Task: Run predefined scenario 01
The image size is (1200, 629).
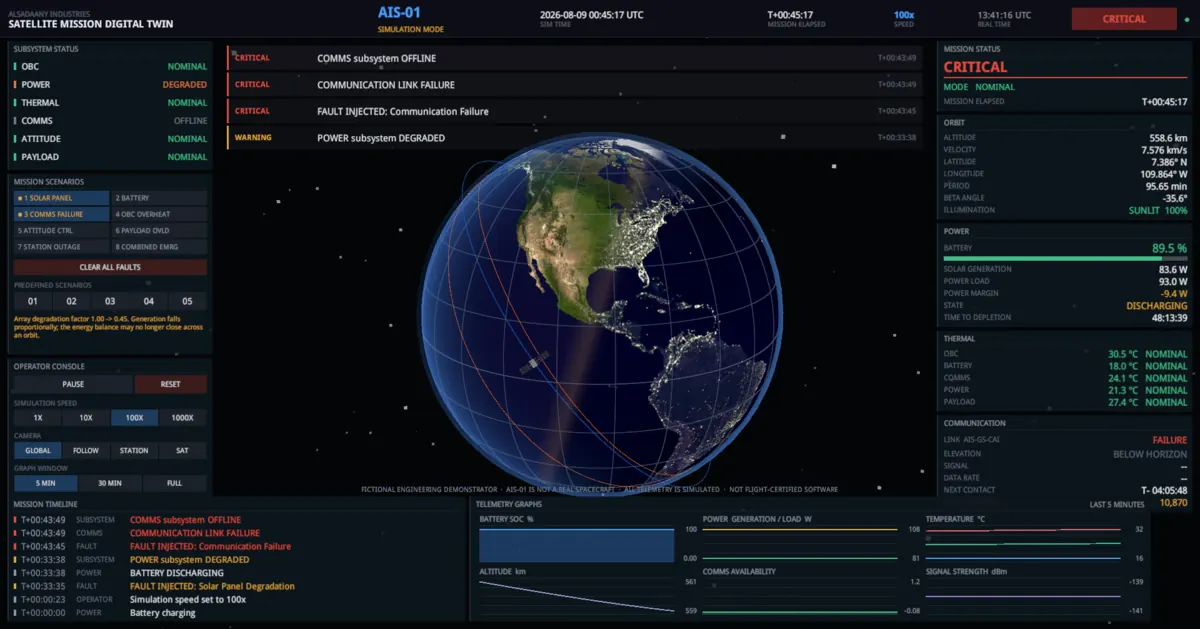Action: (32, 301)
